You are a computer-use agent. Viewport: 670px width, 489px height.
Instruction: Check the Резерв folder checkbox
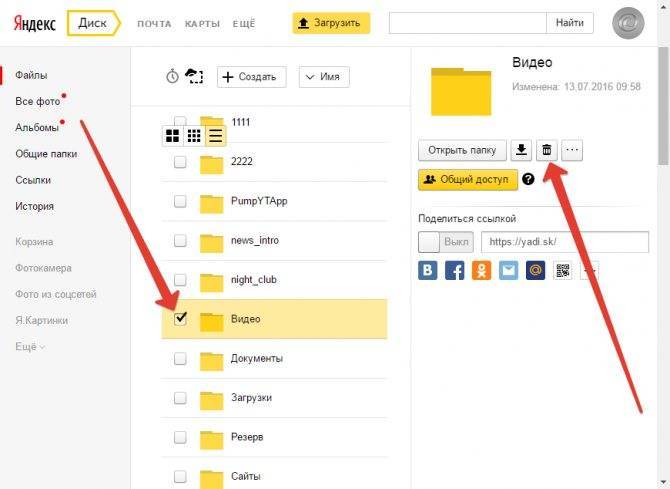pyautogui.click(x=180, y=437)
